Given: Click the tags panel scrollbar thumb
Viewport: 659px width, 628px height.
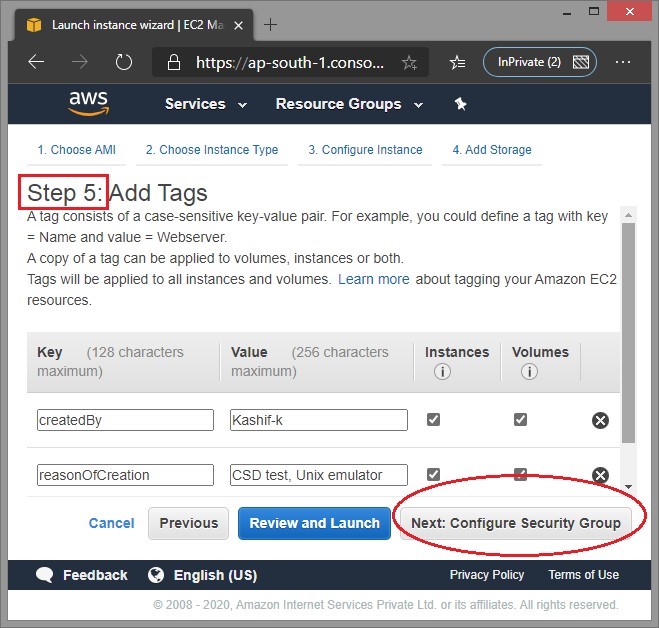Looking at the screenshot, I should coord(628,333).
